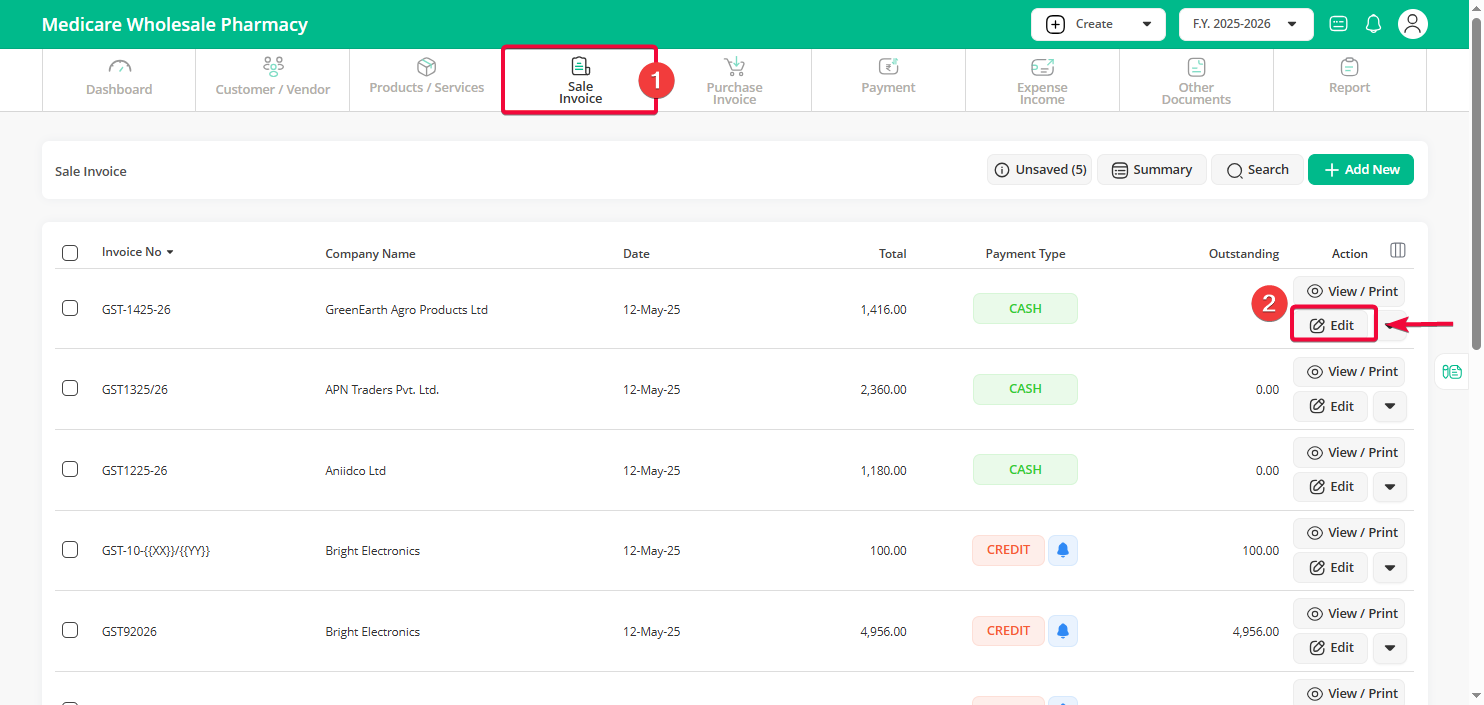1484x705 pixels.
Task: Click reminder bell for GST-10-{{XX}}/{{YY}}
Action: pyautogui.click(x=1063, y=550)
